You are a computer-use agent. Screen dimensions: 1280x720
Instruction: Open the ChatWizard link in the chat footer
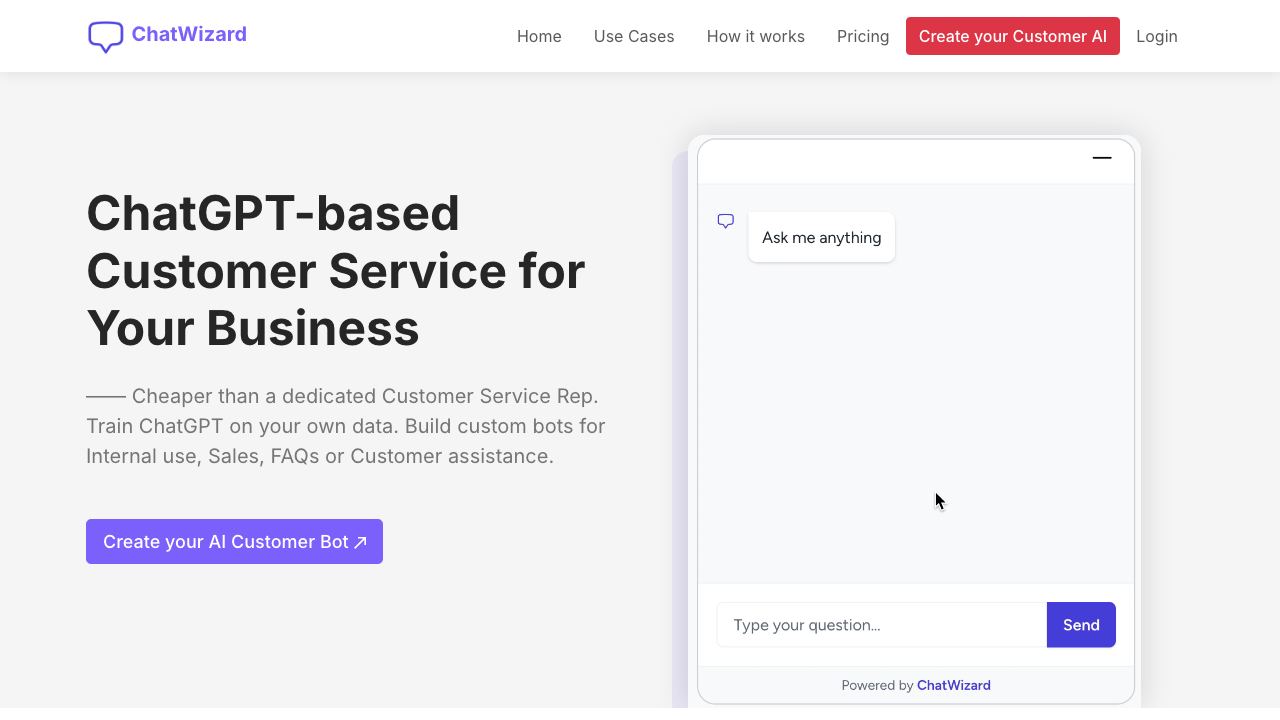[954, 685]
